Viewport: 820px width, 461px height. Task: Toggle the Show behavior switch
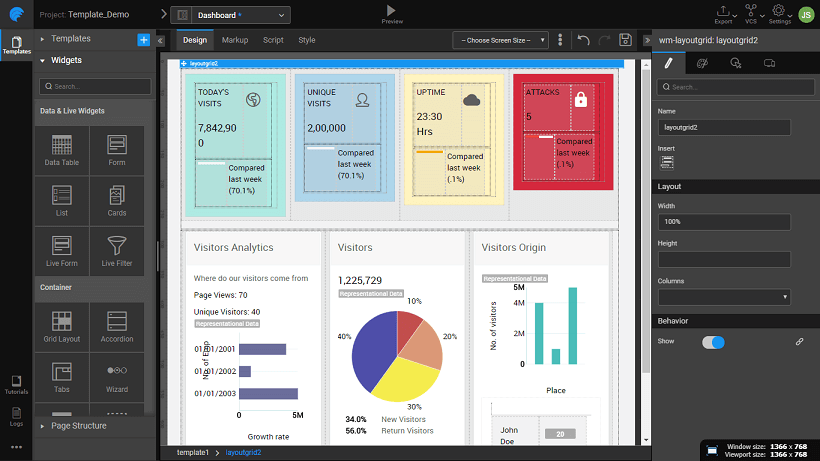[713, 342]
